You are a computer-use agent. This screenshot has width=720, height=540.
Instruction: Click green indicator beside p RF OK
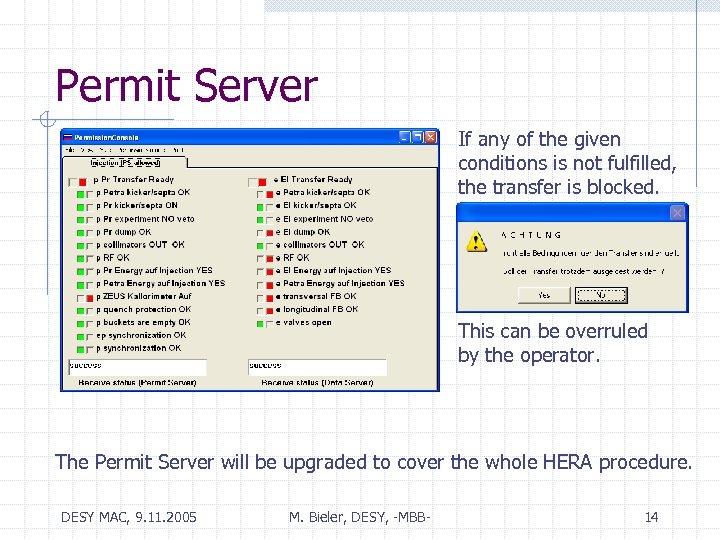tap(80, 259)
